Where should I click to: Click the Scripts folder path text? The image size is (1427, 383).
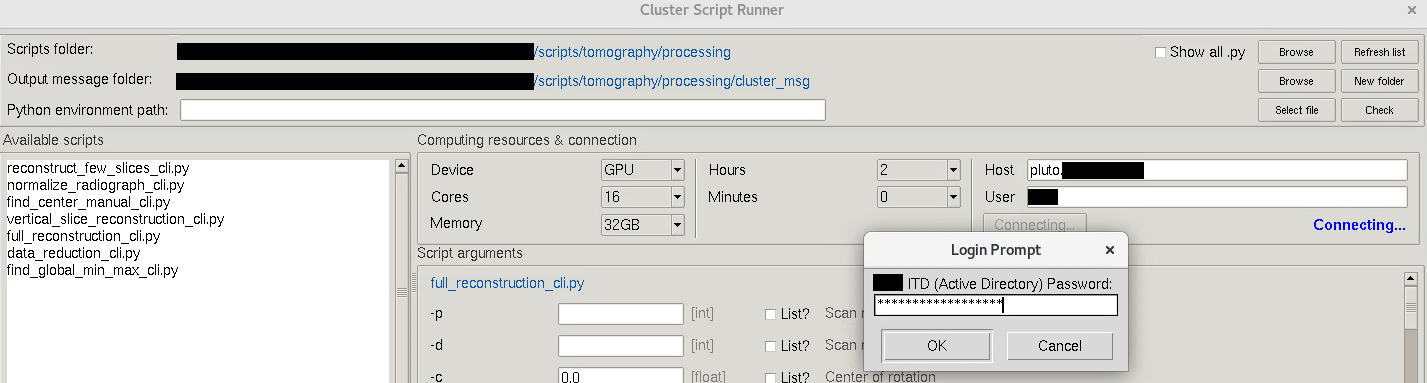tap(454, 52)
